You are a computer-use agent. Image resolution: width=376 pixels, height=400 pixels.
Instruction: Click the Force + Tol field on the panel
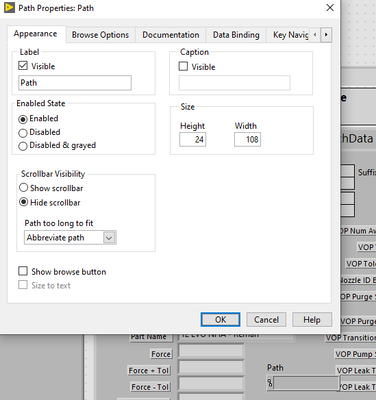pyautogui.click(x=211, y=368)
